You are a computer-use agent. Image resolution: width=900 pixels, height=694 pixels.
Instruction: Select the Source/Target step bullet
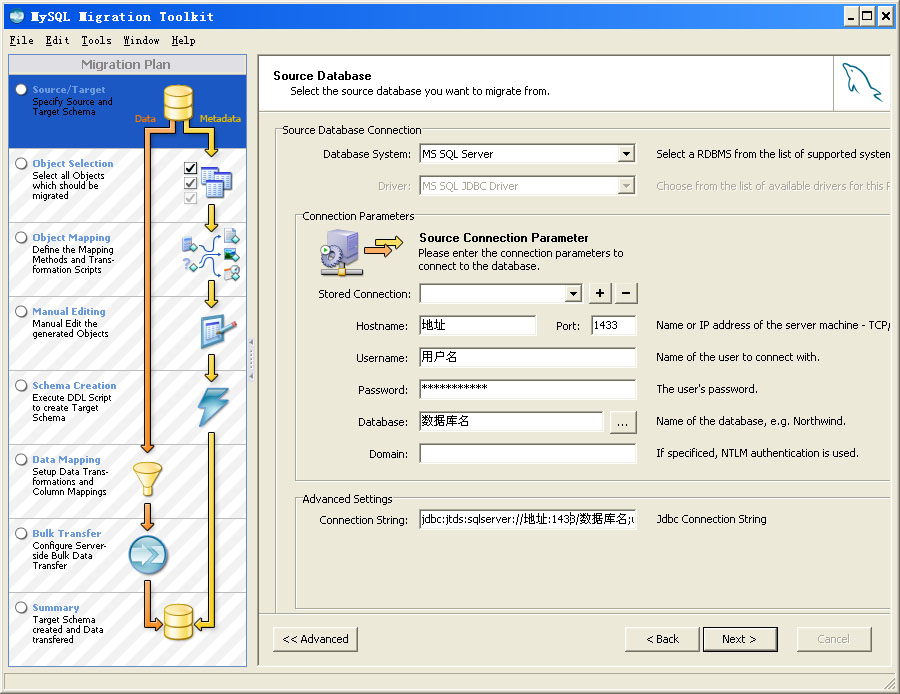pyautogui.click(x=22, y=88)
